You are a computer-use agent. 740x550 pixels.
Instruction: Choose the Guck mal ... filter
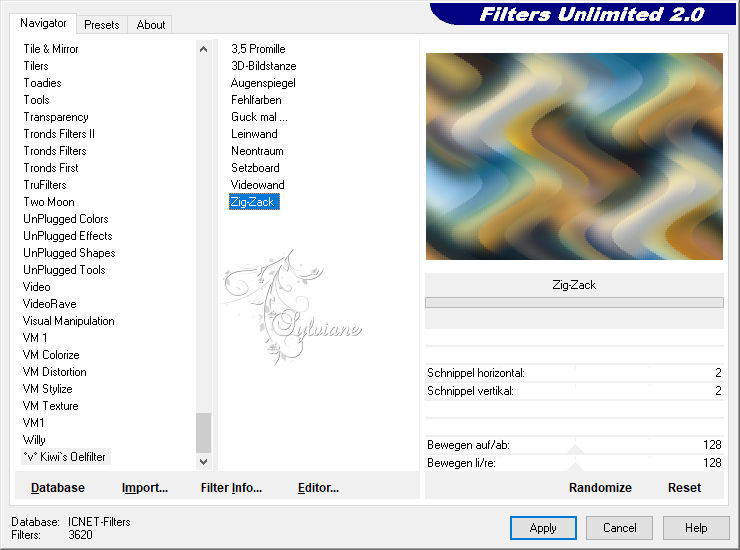click(259, 117)
